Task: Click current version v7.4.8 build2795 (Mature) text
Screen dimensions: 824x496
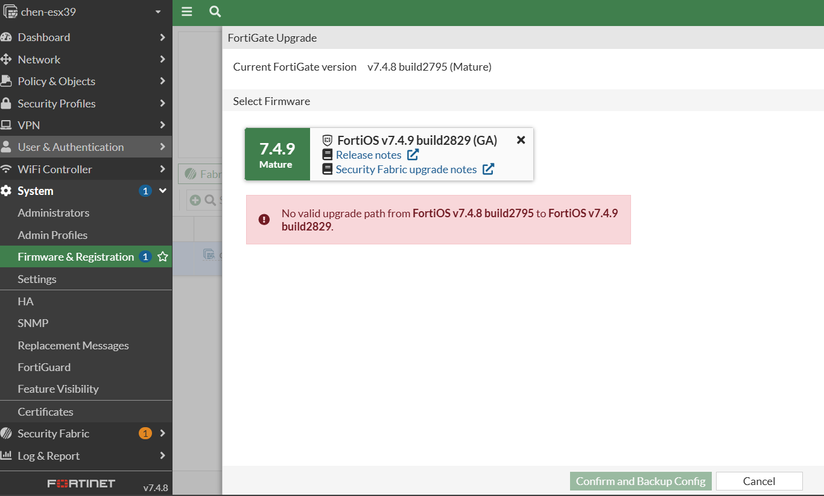Action: pyautogui.click(x=429, y=67)
